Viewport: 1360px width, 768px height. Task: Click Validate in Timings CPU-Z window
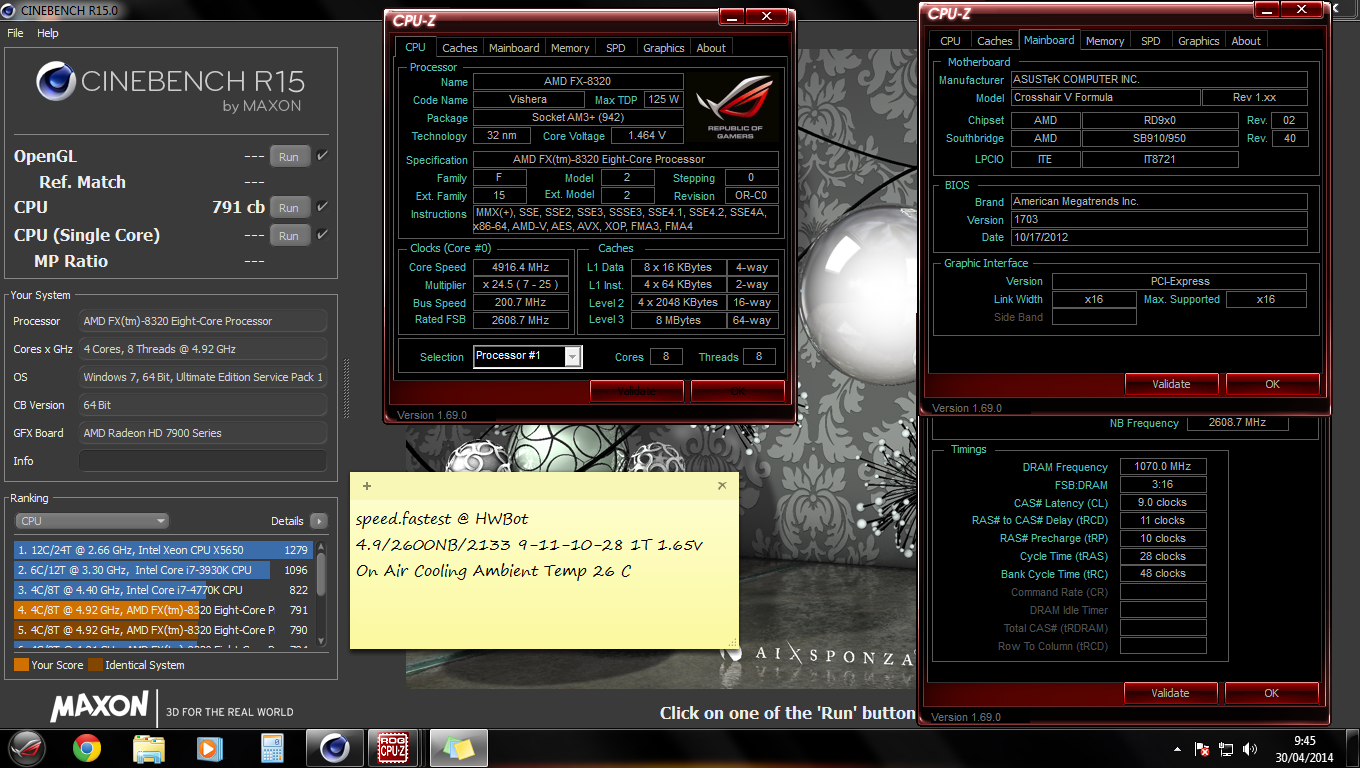1170,693
